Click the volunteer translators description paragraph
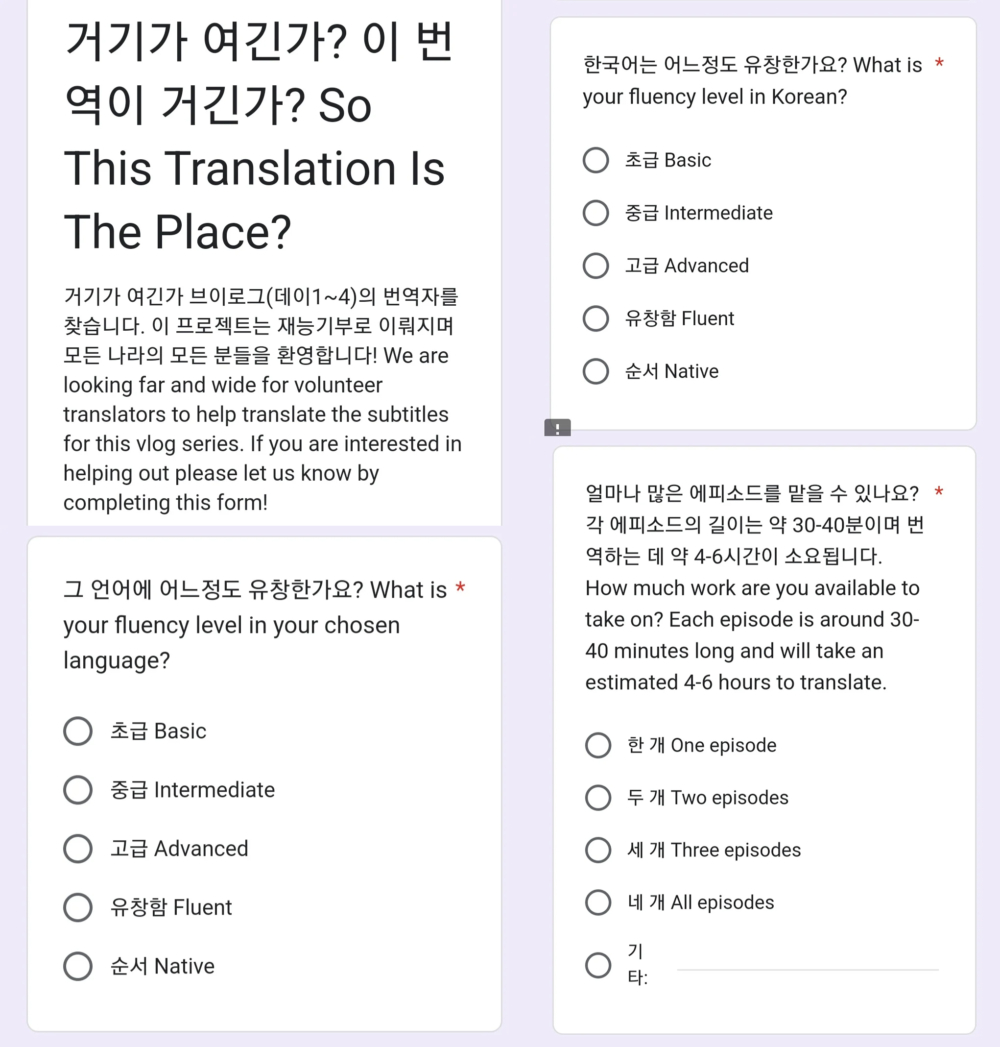Viewport: 1000px width, 1047px height. coord(262,399)
